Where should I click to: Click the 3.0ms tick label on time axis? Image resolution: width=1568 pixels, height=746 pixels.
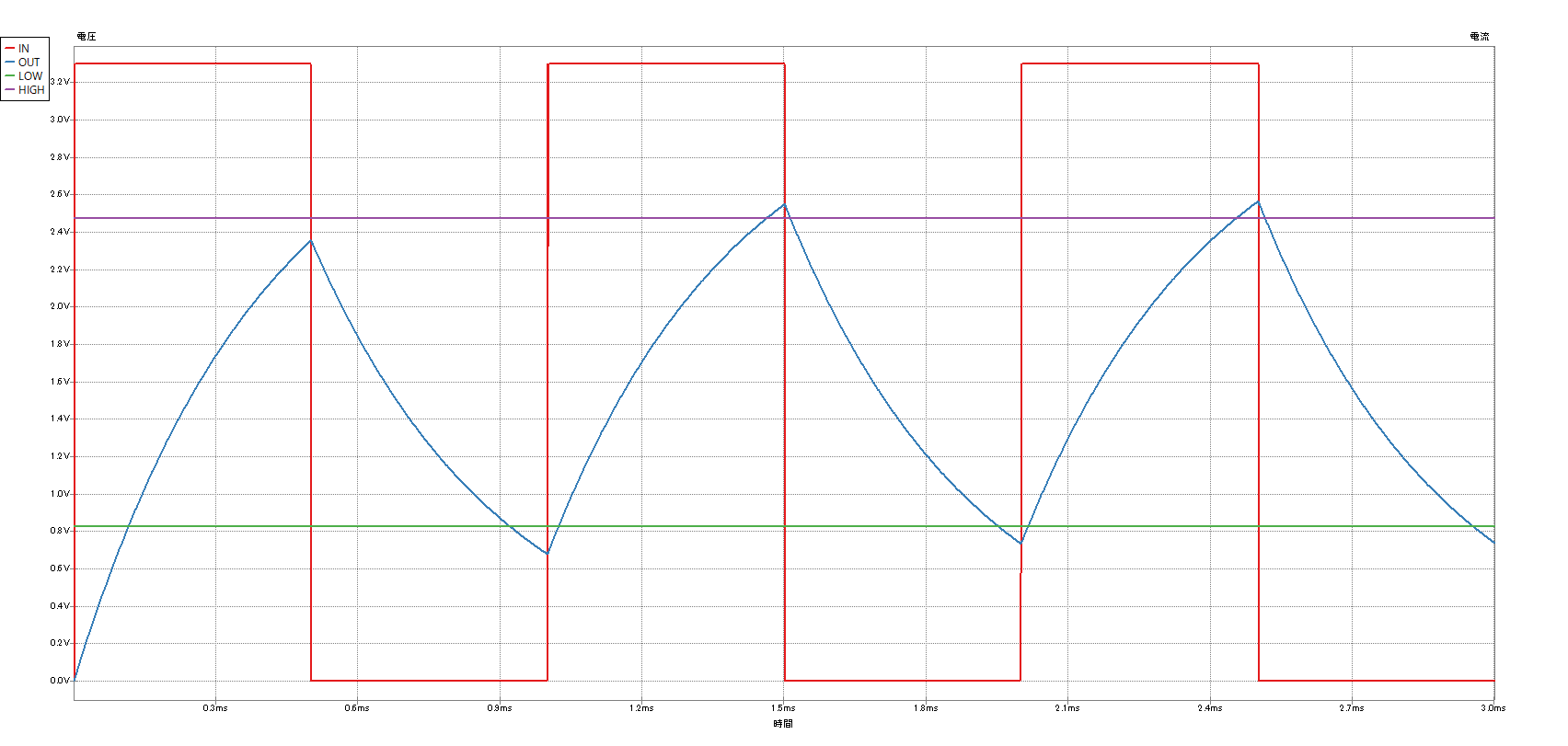(1493, 708)
